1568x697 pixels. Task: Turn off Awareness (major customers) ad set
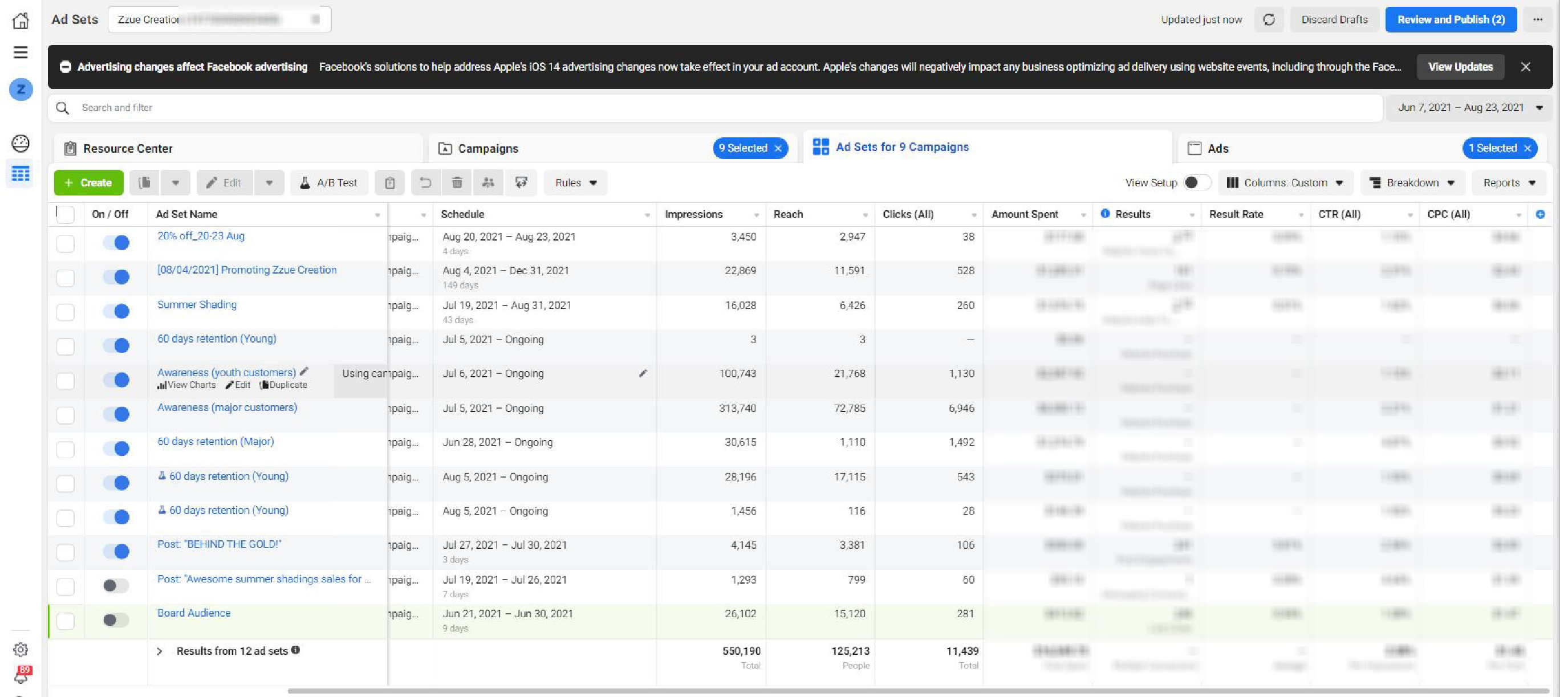116,414
